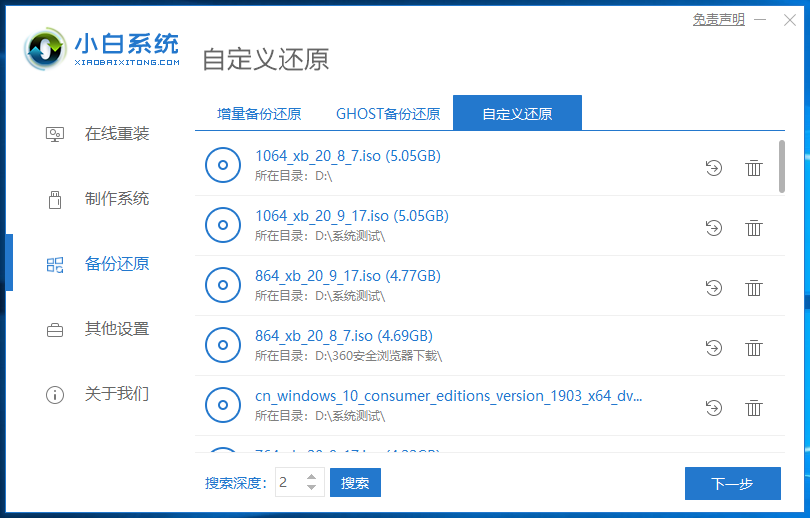Click the disc icon of 1064_xb_20_9_17.iso

[223, 225]
